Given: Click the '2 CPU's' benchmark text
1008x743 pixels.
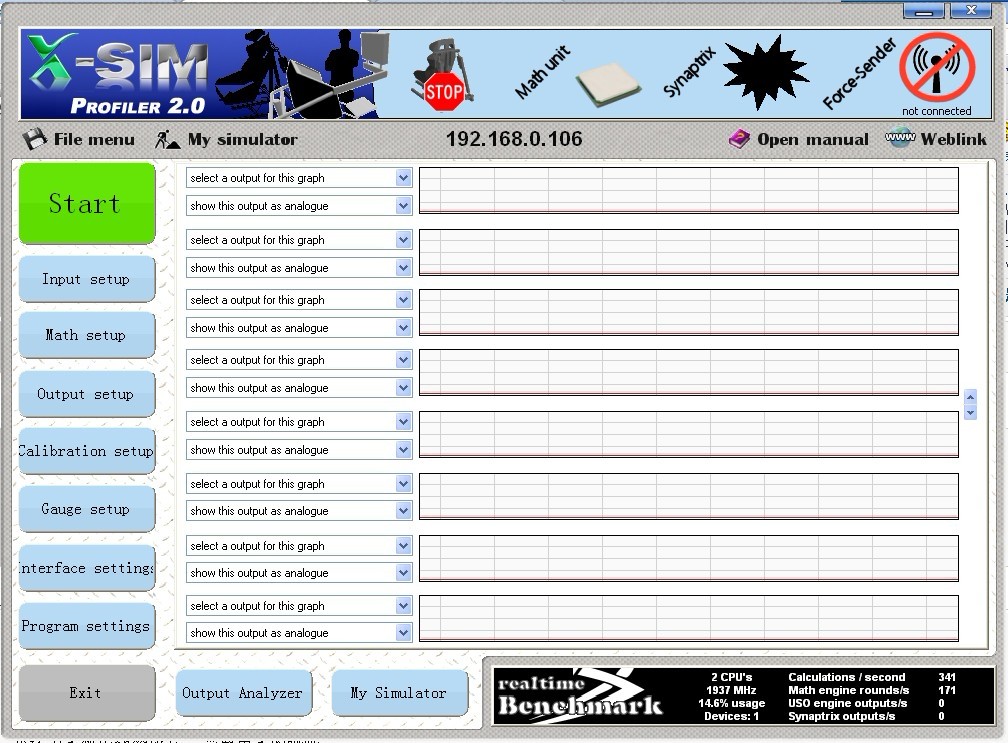Looking at the screenshot, I should tap(732, 677).
